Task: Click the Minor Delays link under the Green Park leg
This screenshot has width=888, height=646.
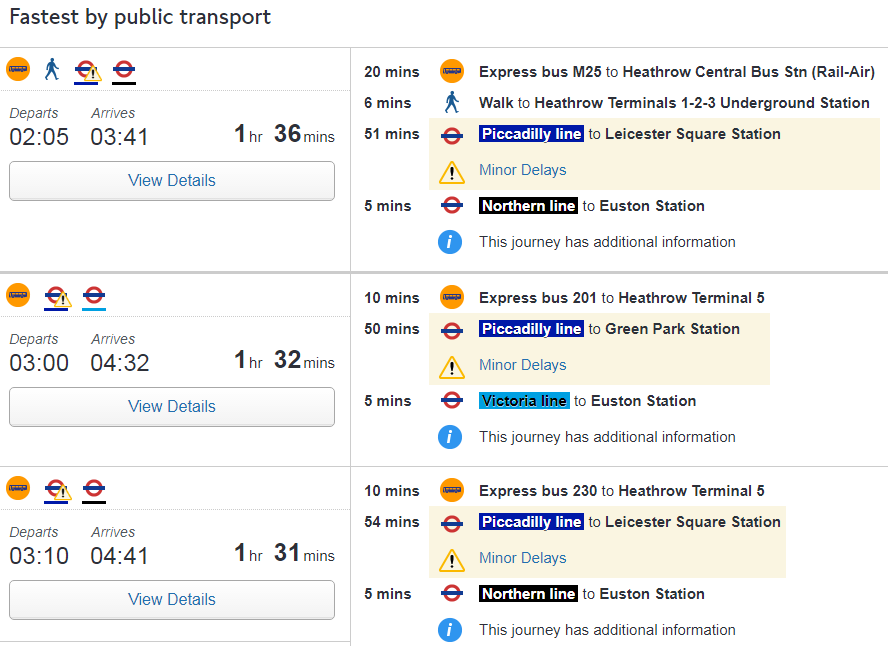Action: pos(522,365)
